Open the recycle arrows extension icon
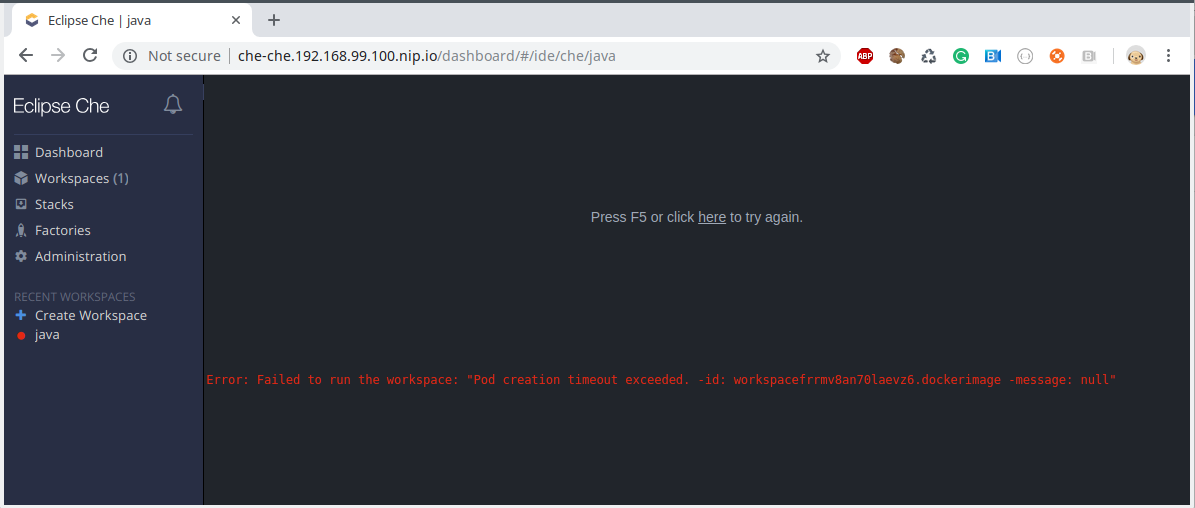1195x508 pixels. (x=928, y=56)
